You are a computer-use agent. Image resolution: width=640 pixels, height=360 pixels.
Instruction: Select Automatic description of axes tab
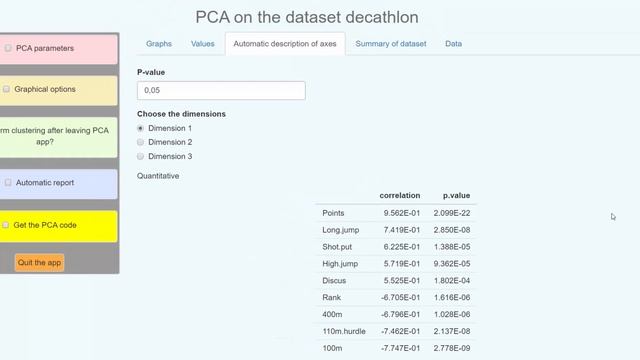point(285,44)
